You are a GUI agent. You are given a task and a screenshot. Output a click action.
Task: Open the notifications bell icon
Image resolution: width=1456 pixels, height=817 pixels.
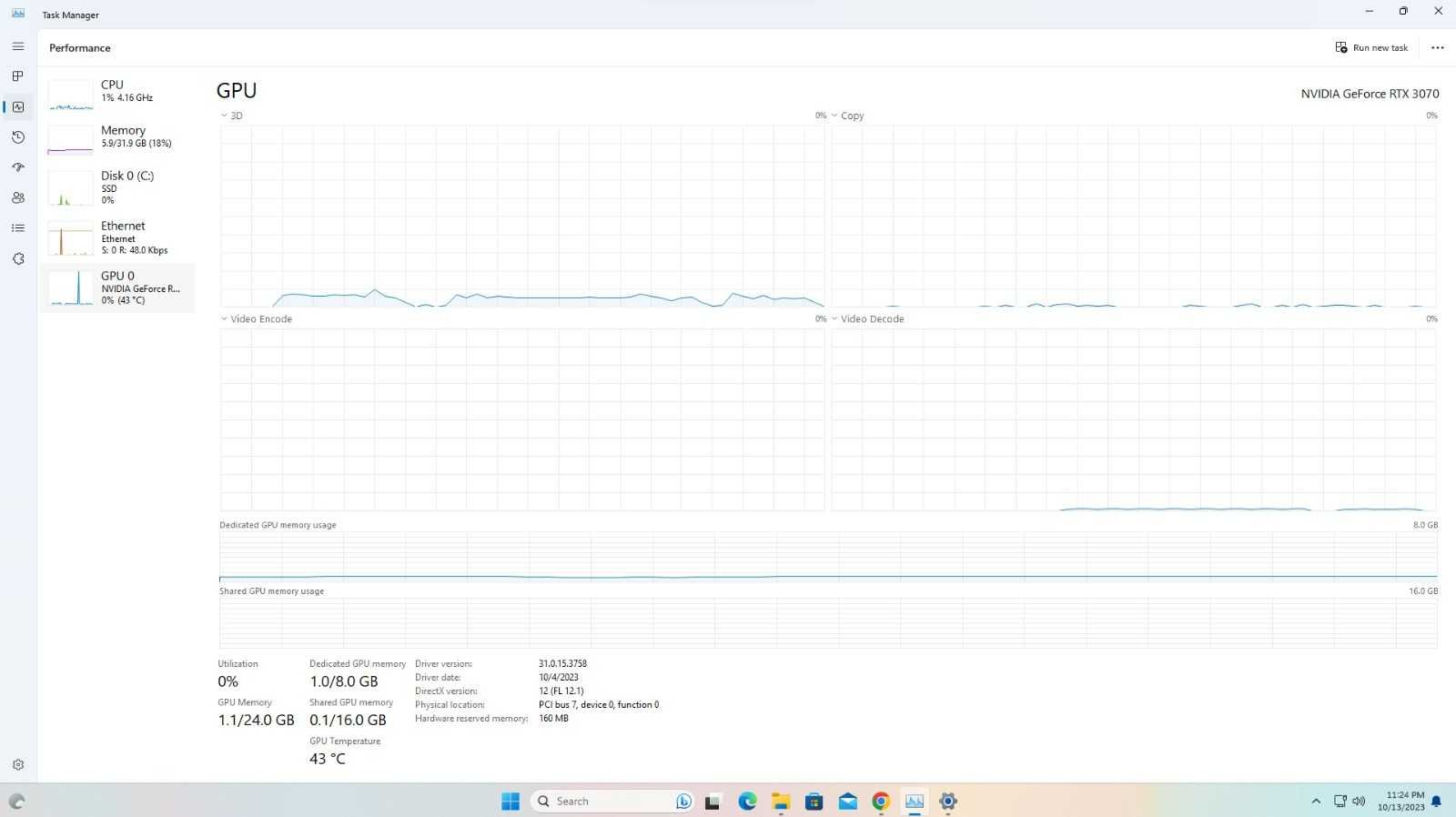coord(1437,801)
